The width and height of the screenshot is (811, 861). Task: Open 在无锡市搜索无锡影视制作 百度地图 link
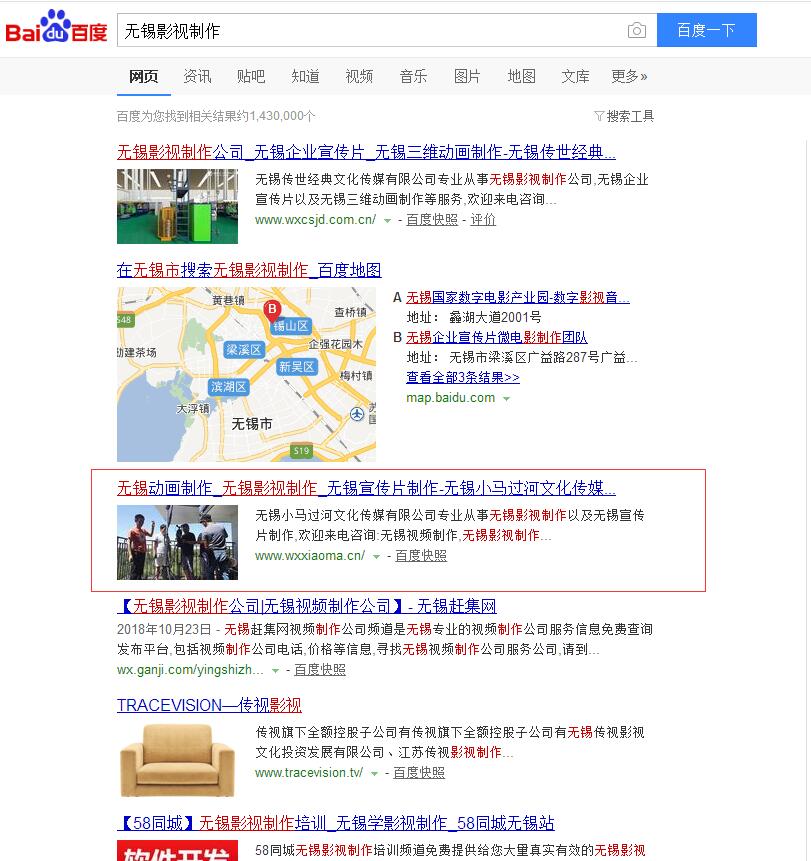coord(249,270)
